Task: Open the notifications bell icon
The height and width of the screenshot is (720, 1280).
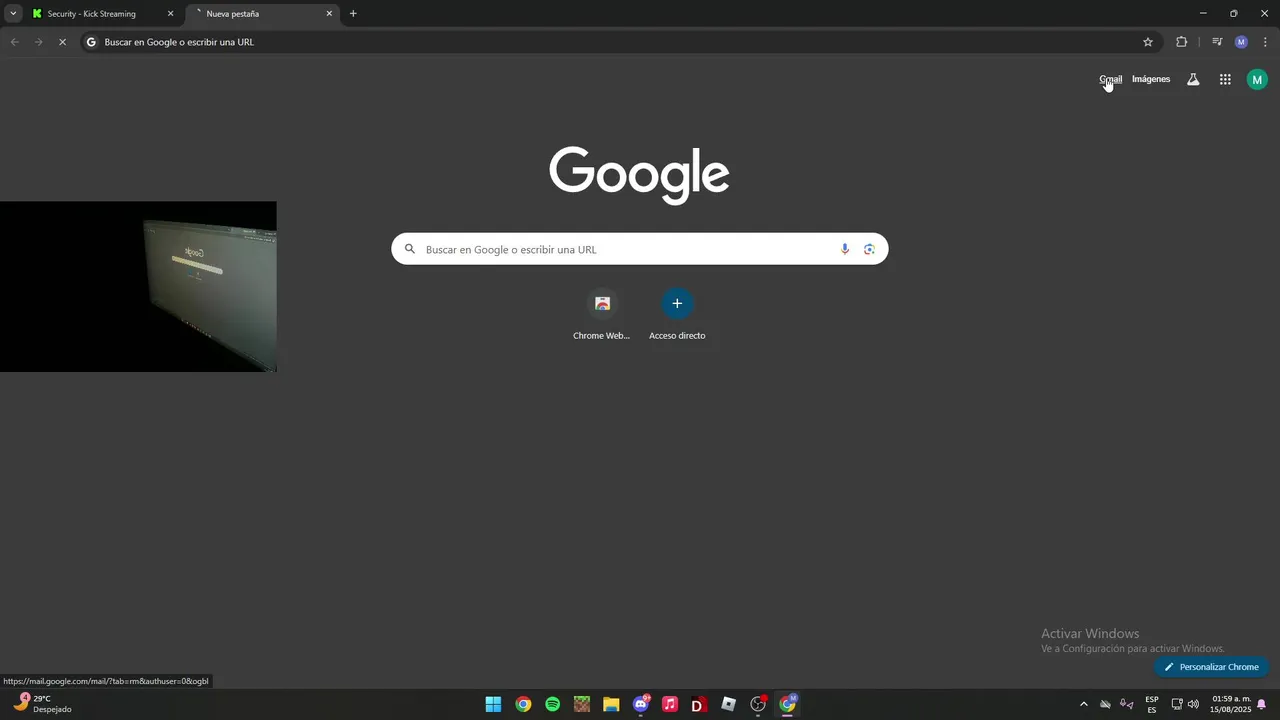Action: 1262,704
